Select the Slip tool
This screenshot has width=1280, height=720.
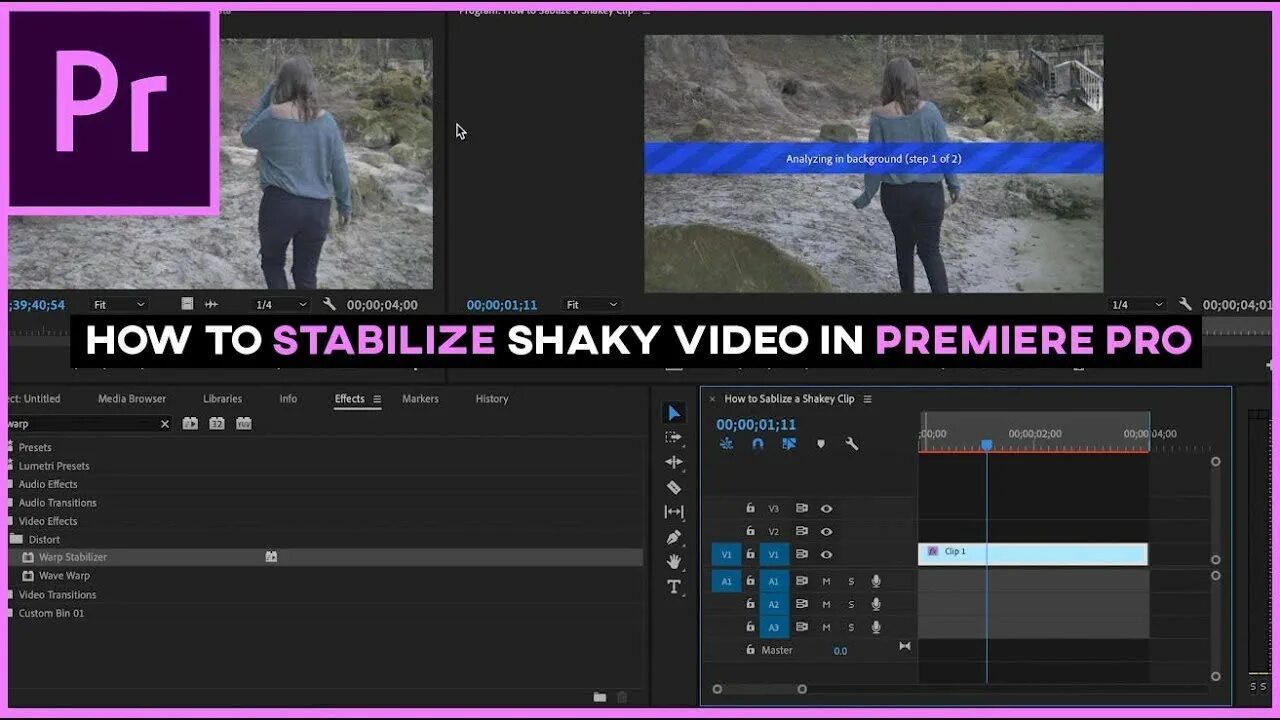pyautogui.click(x=674, y=512)
